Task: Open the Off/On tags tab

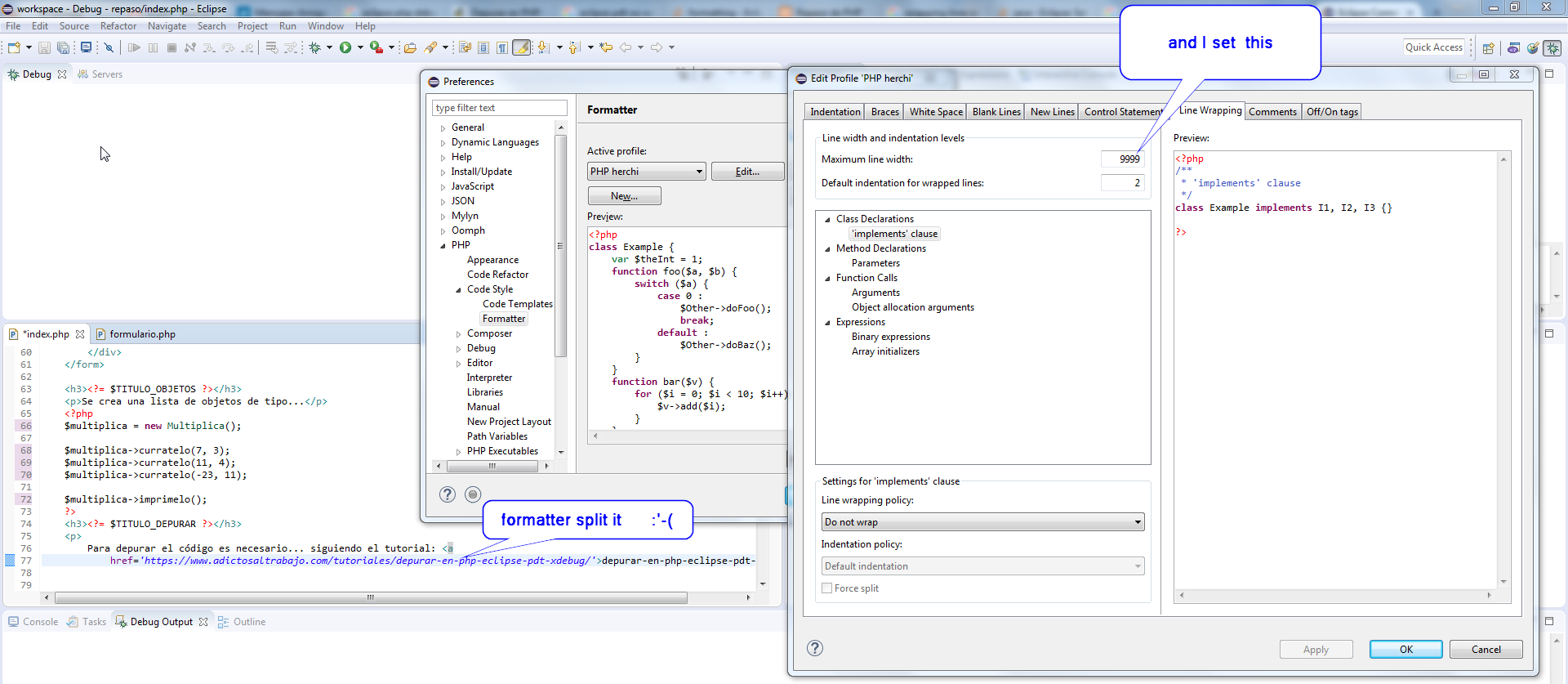Action: point(1332,112)
